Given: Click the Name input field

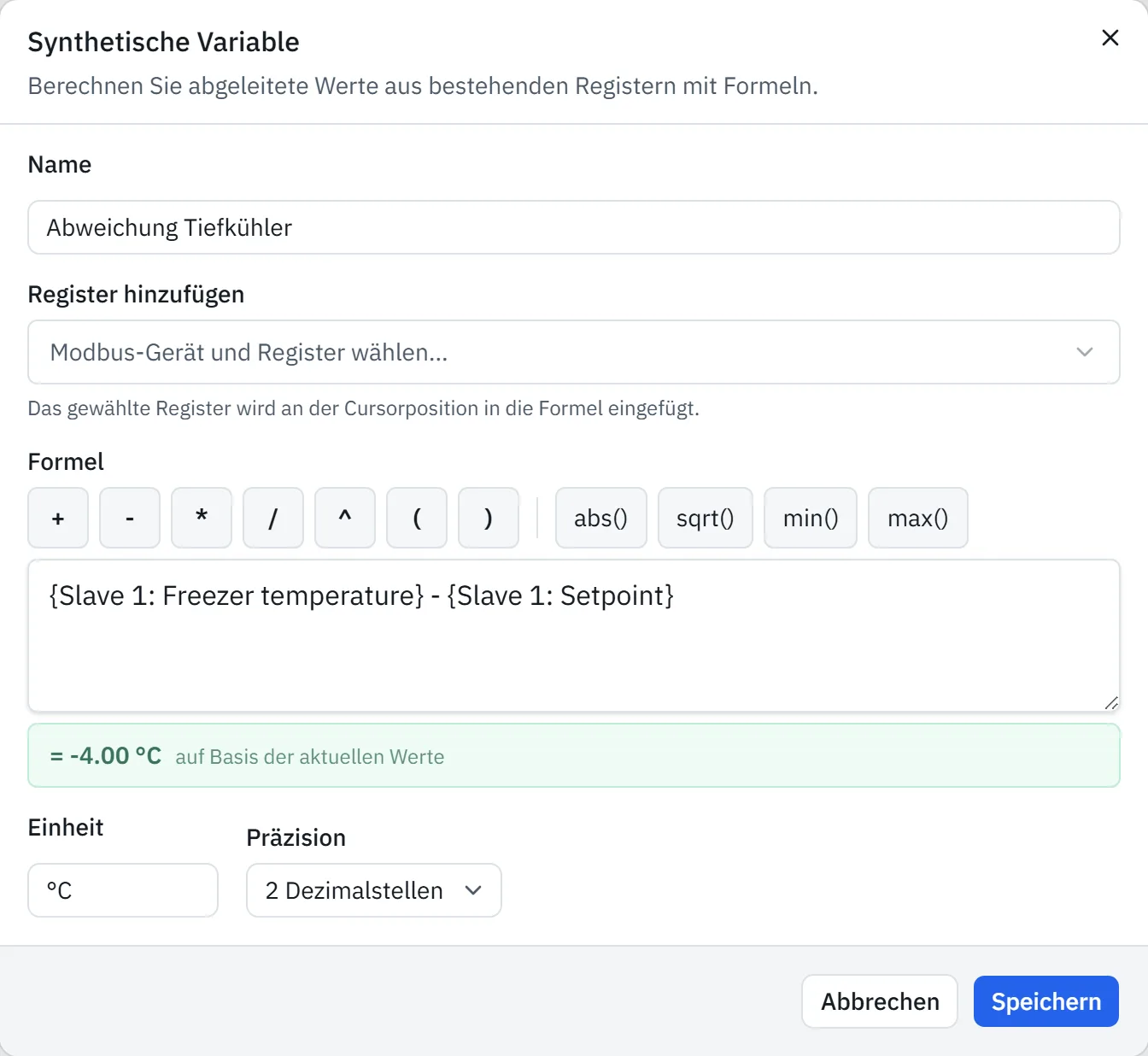Looking at the screenshot, I should [x=574, y=227].
